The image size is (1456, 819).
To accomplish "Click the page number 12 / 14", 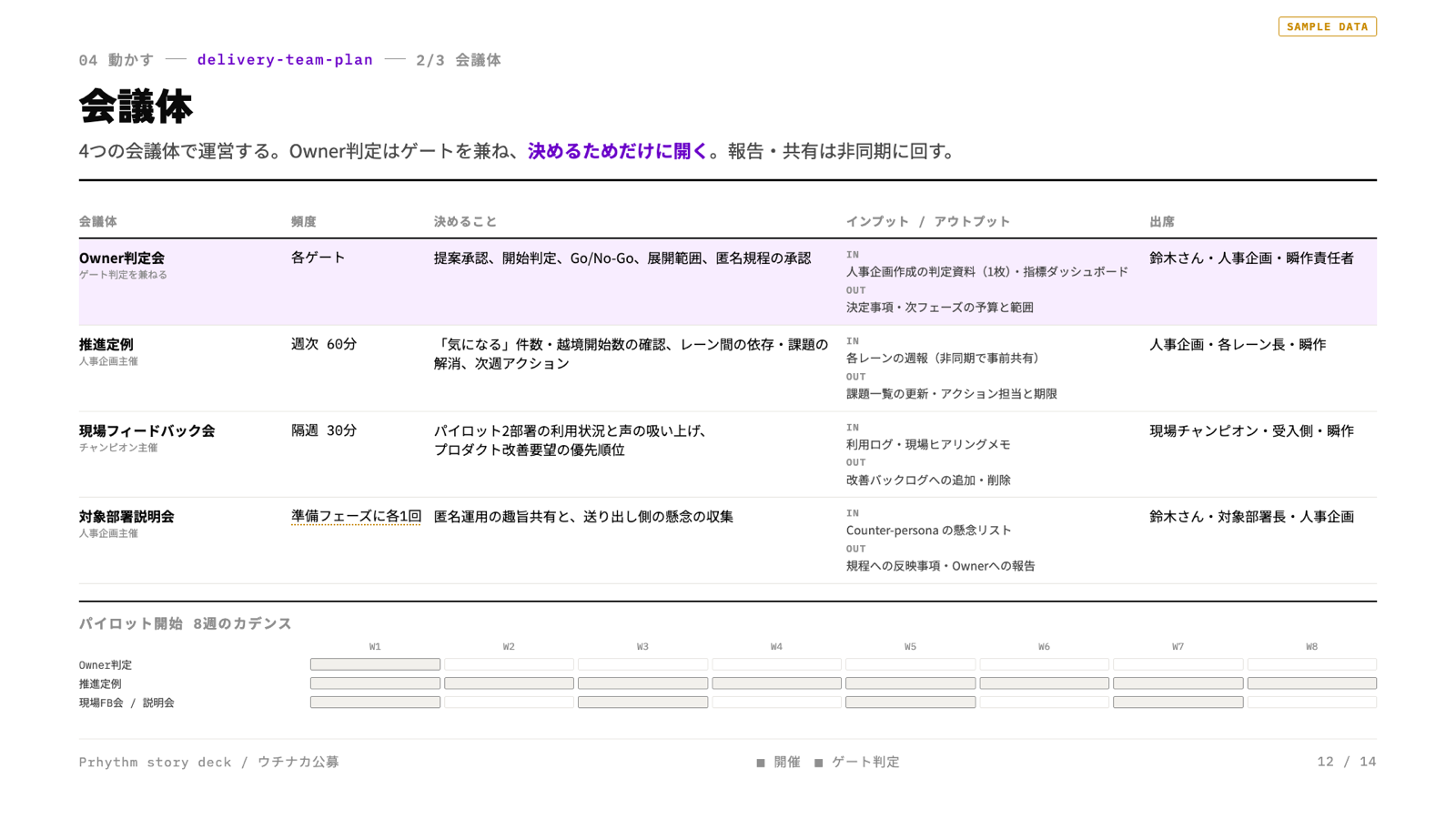I will point(1347,762).
